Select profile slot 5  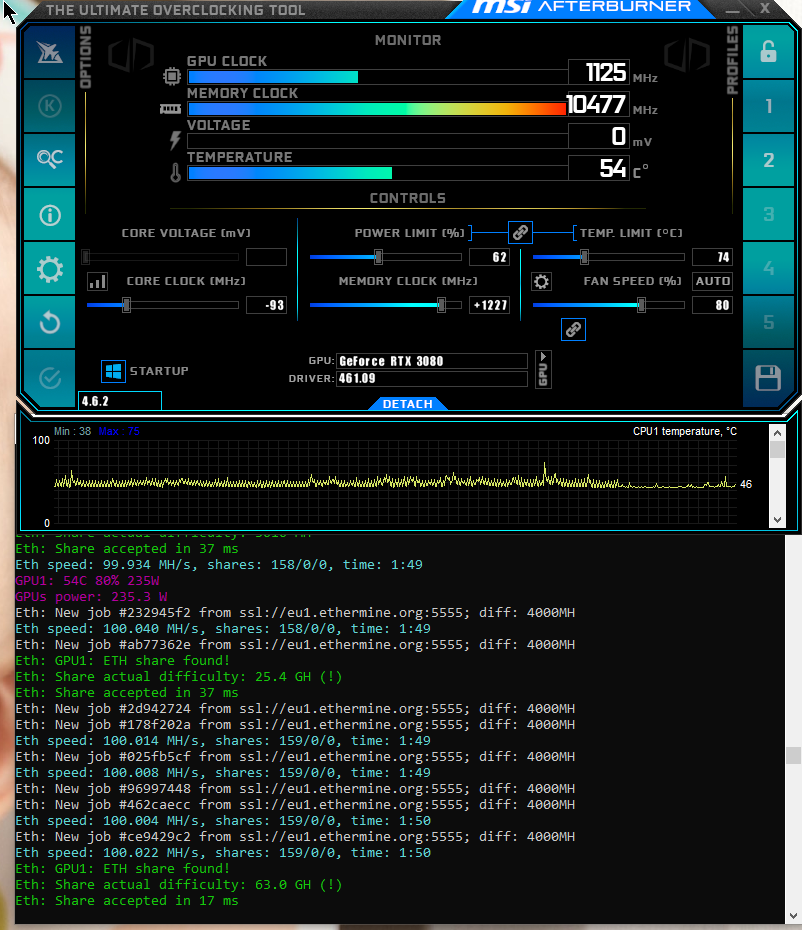point(768,322)
